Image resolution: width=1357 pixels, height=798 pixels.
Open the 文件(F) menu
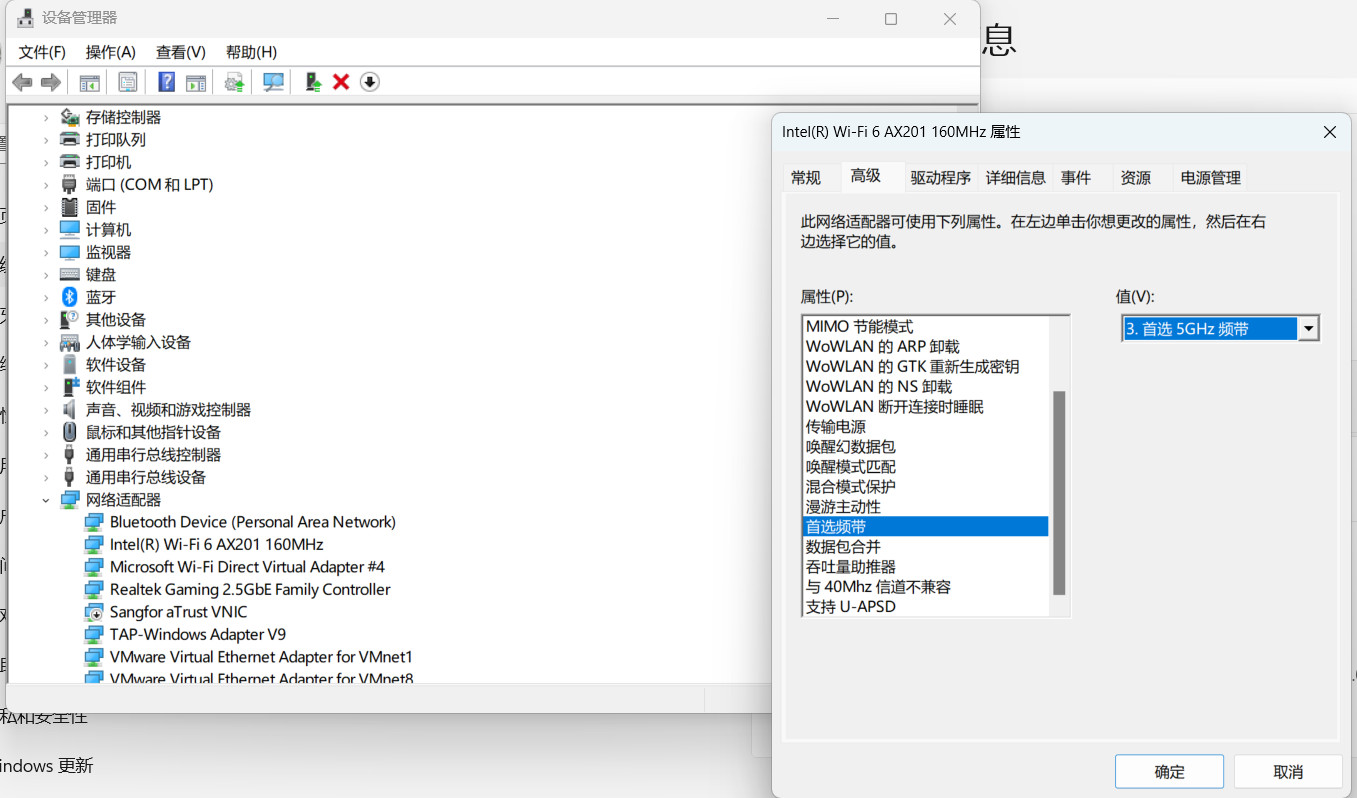click(x=42, y=52)
